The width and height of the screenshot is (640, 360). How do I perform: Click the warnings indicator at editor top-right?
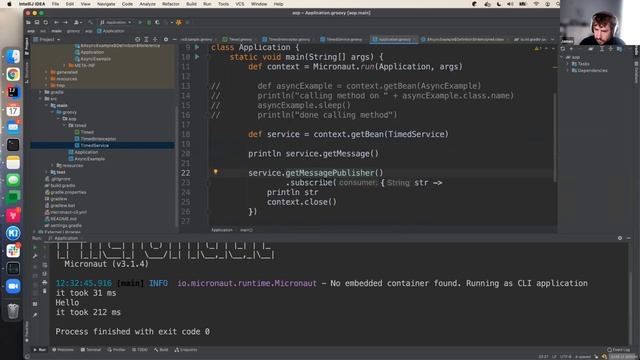point(539,49)
